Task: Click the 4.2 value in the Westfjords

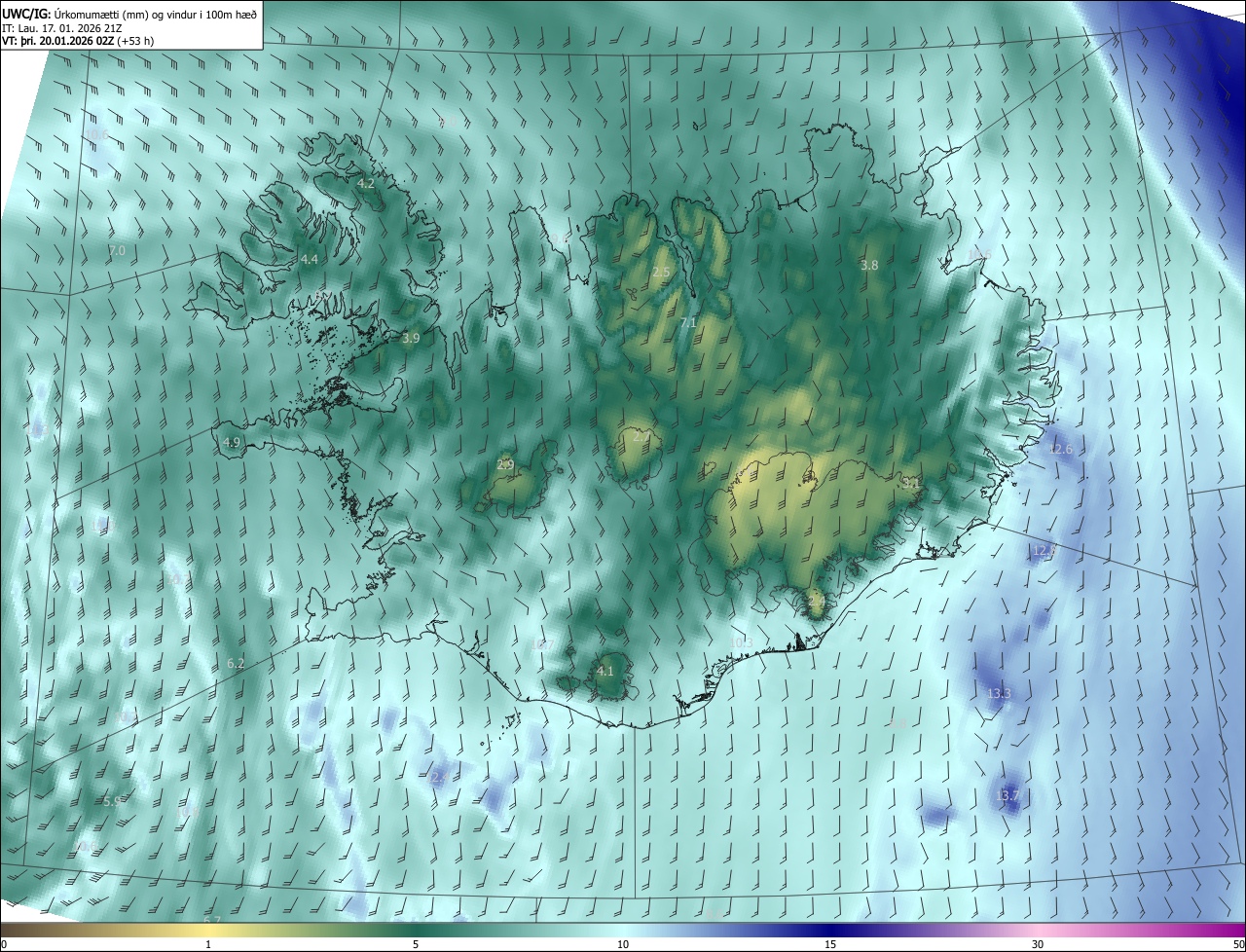Action: [x=366, y=183]
